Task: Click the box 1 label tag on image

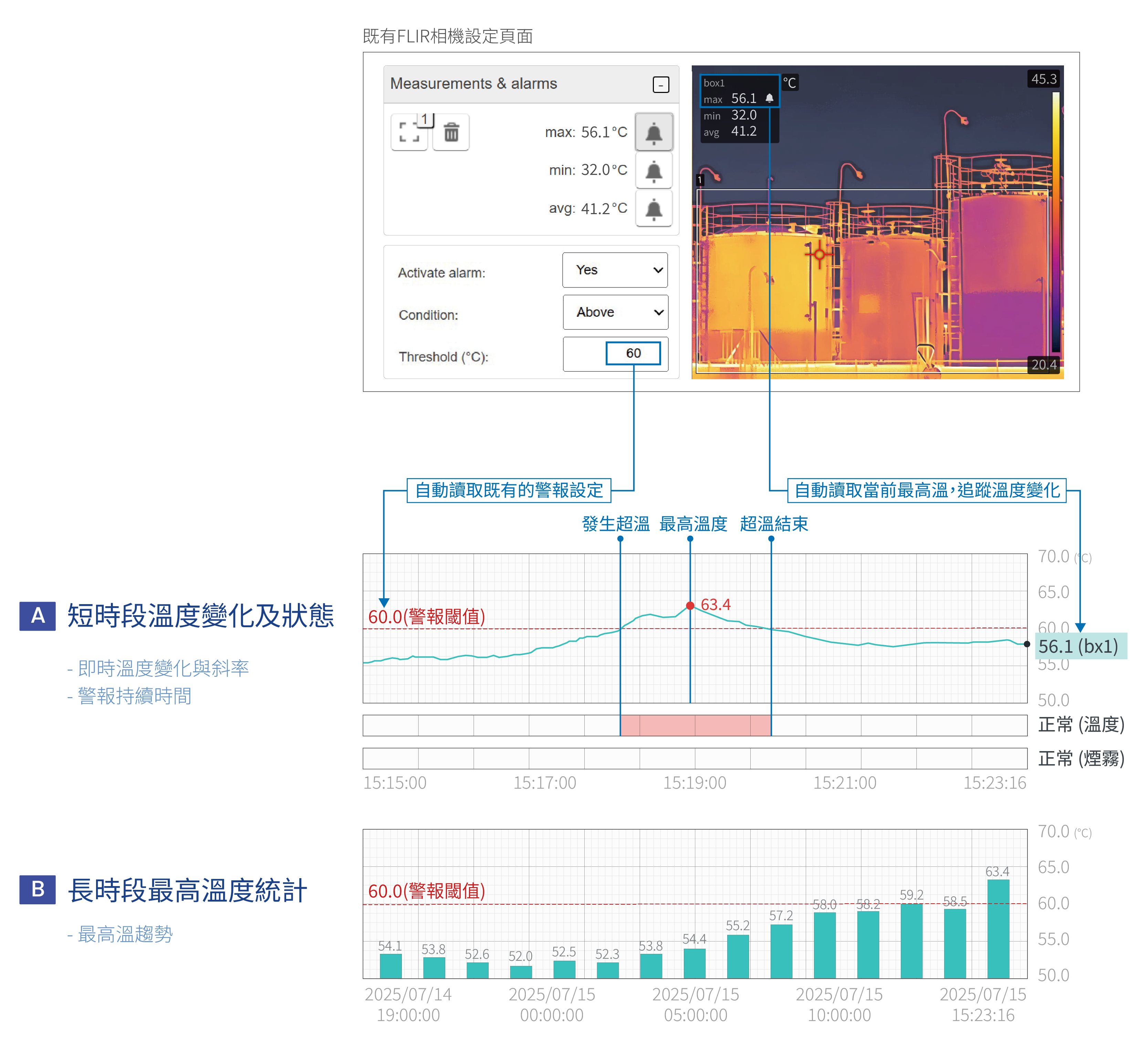Action: point(700,180)
